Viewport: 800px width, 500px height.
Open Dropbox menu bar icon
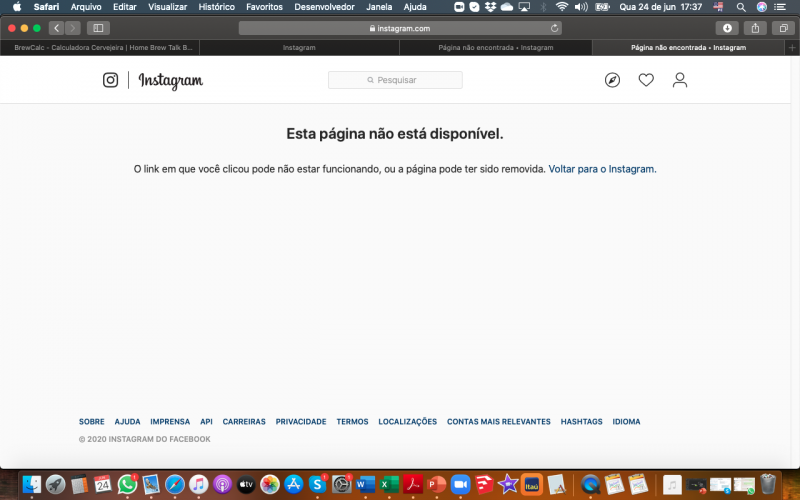click(490, 7)
